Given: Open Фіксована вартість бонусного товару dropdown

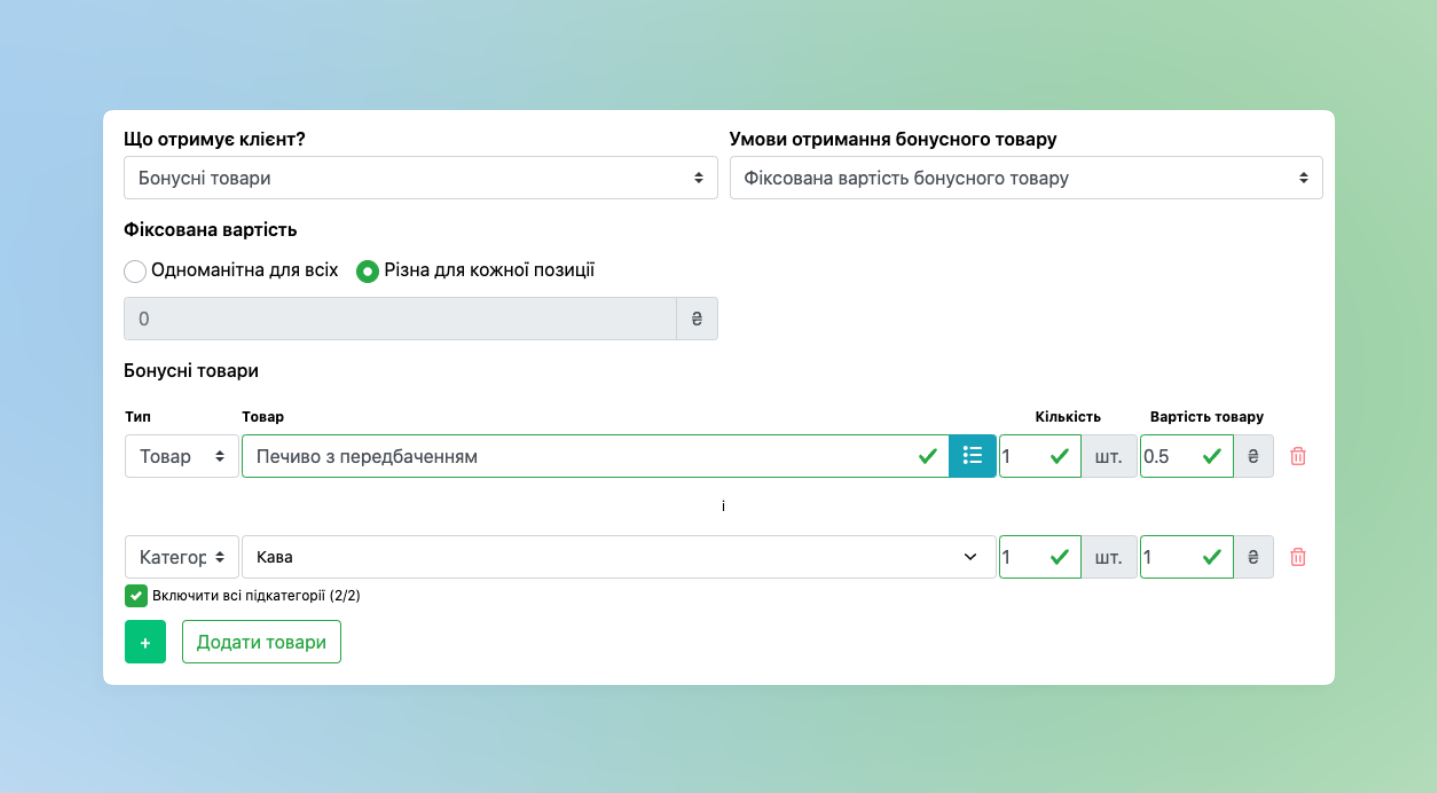Looking at the screenshot, I should [1025, 178].
